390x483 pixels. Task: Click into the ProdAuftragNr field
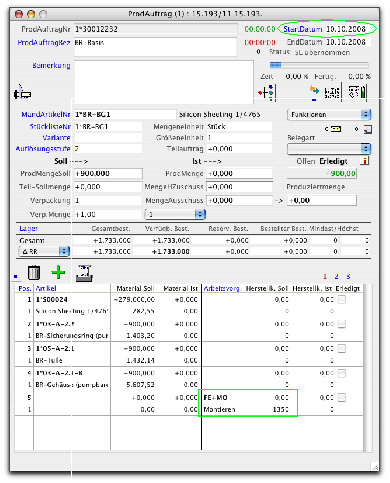click(156, 29)
